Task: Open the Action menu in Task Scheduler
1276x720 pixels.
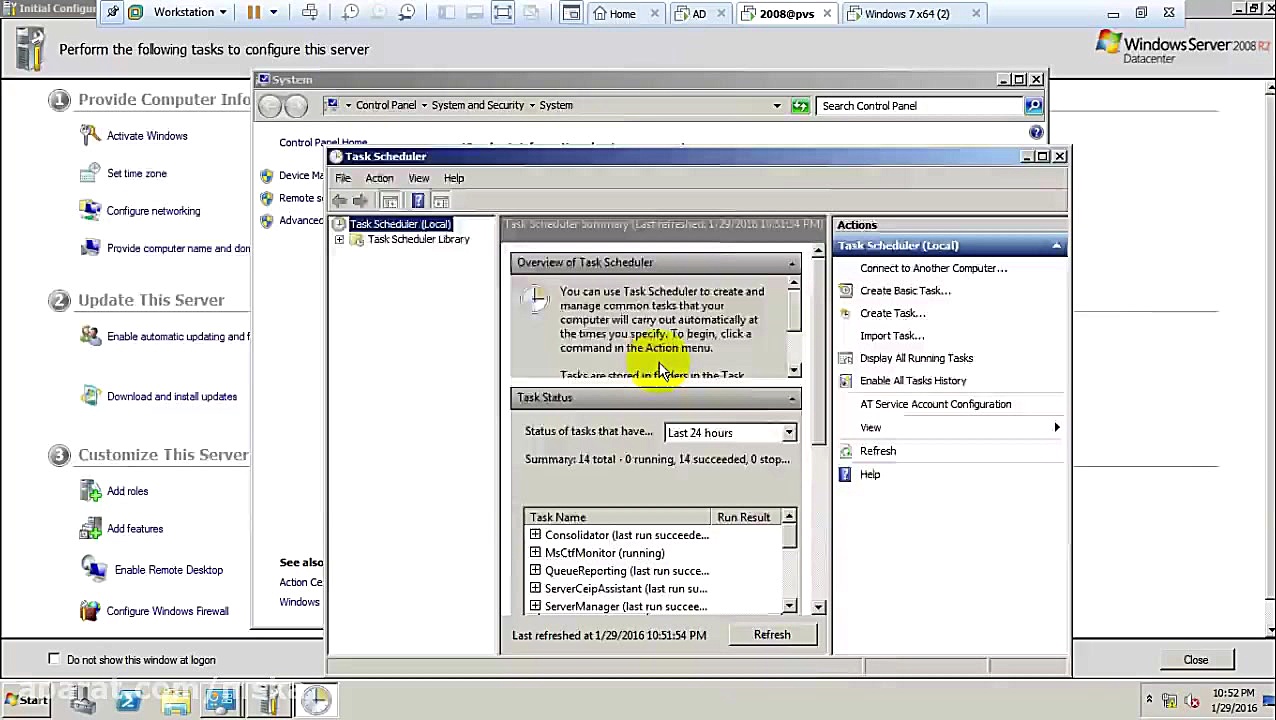Action: tap(379, 178)
